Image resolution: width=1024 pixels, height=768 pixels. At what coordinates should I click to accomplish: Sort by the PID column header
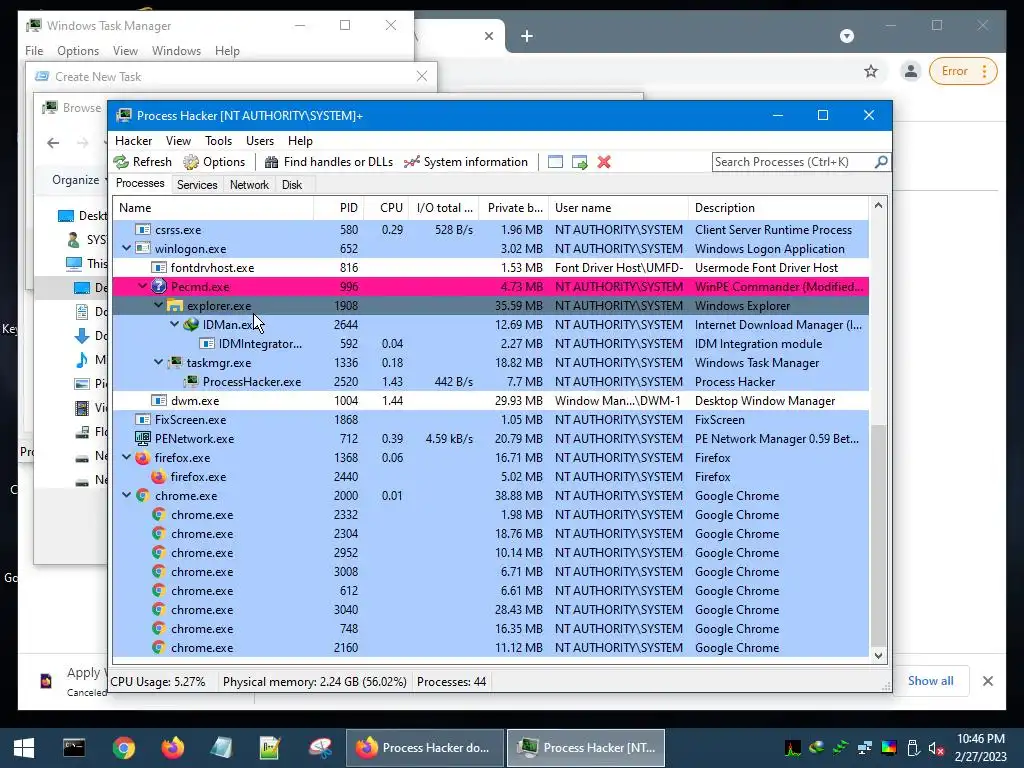click(x=339, y=208)
